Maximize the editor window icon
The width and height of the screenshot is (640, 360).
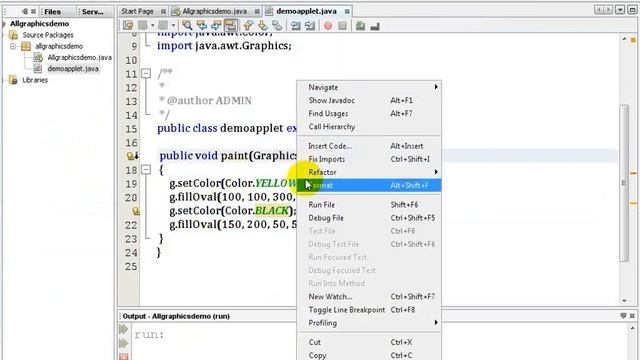tap(632, 10)
